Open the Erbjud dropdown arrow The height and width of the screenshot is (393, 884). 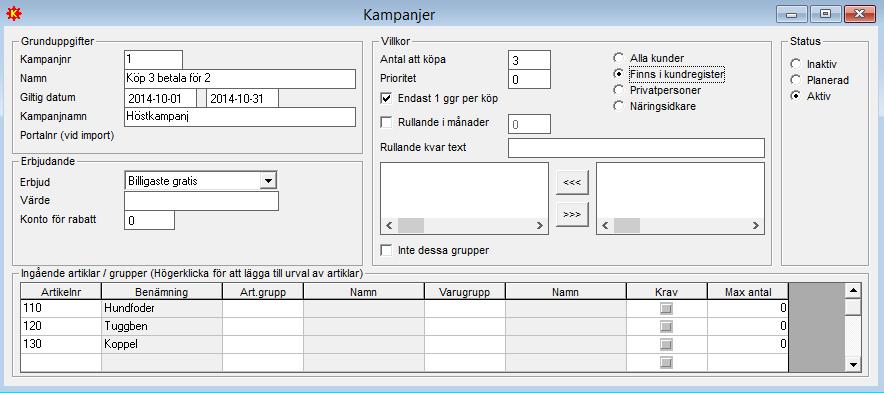coord(268,180)
